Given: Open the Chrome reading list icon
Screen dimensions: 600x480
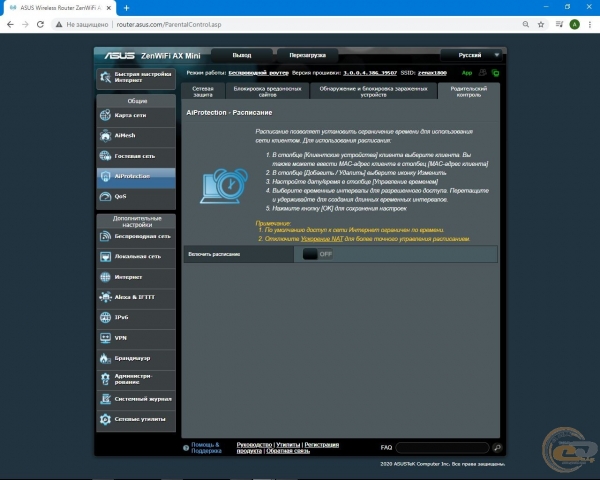Looking at the screenshot, I should pos(559,24).
